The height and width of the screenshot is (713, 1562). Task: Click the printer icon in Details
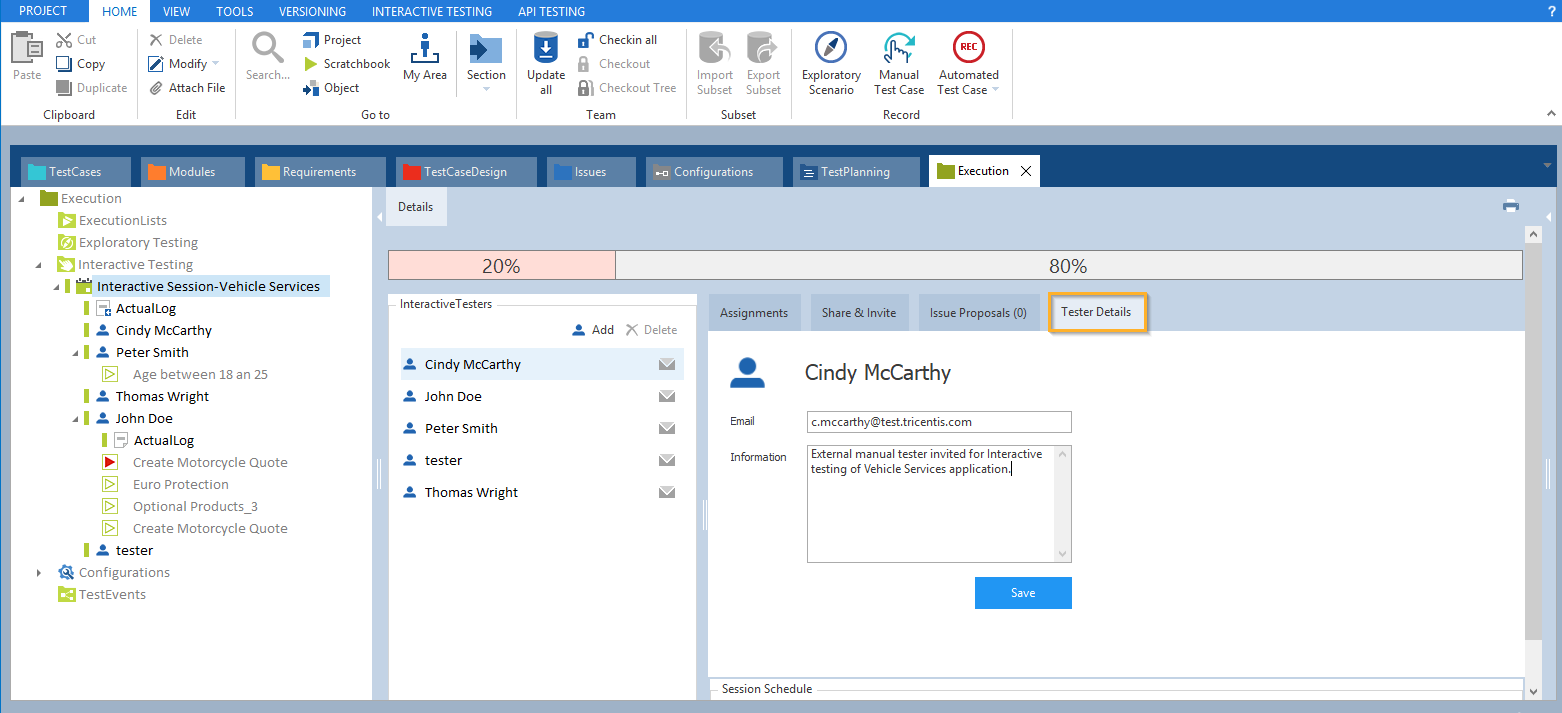click(1510, 206)
